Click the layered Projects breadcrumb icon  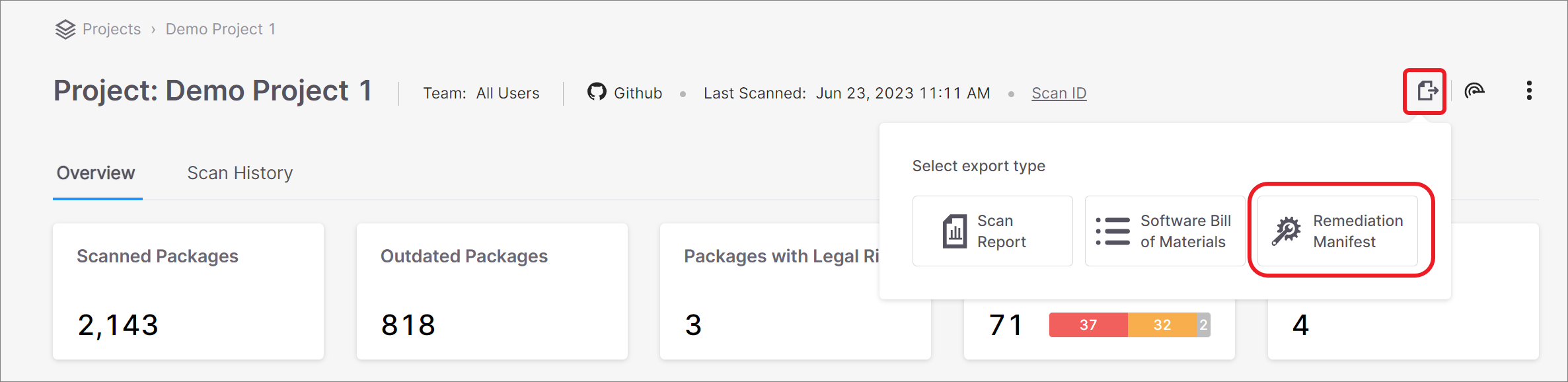point(65,29)
